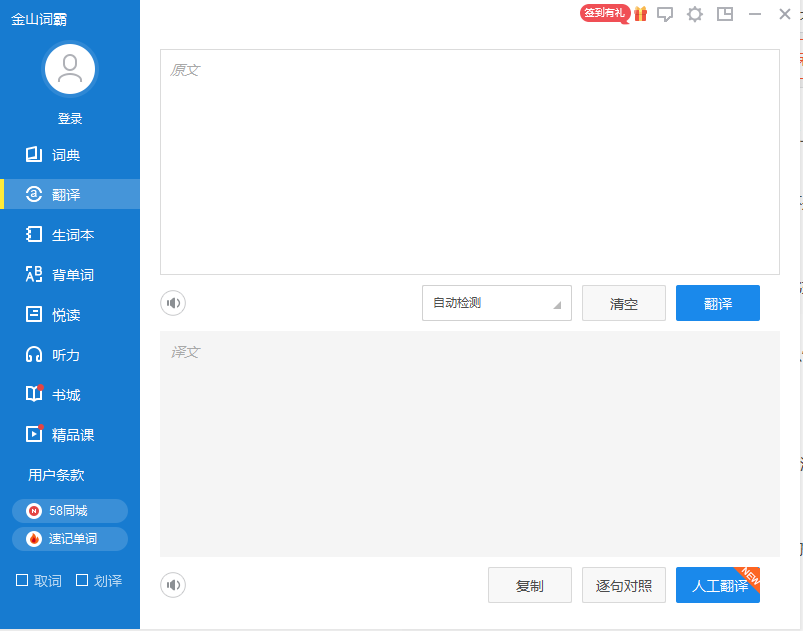Play translation audio speaker icon
This screenshot has height=631, width=803.
[173, 585]
